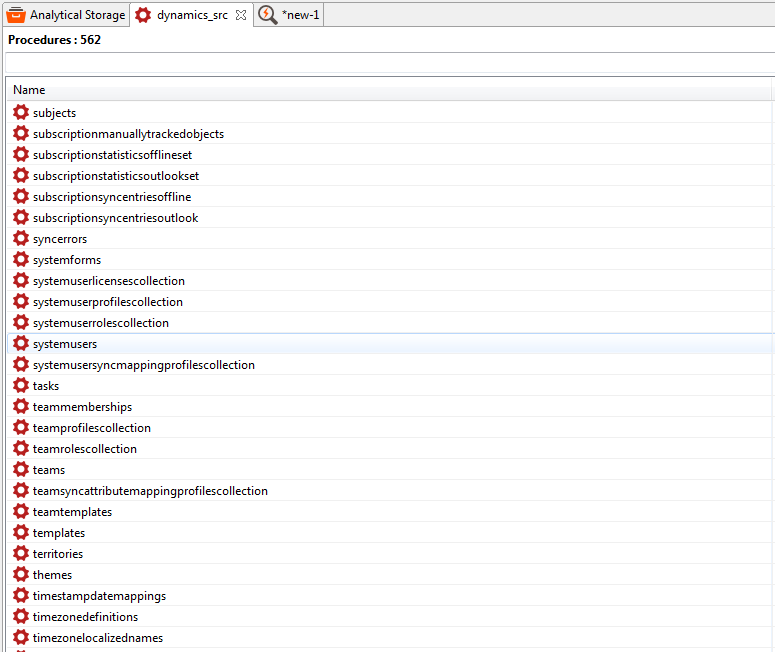Select subscriptionstatisticsofflineset in the list
This screenshot has height=652, width=775.
pyautogui.click(x=112, y=155)
